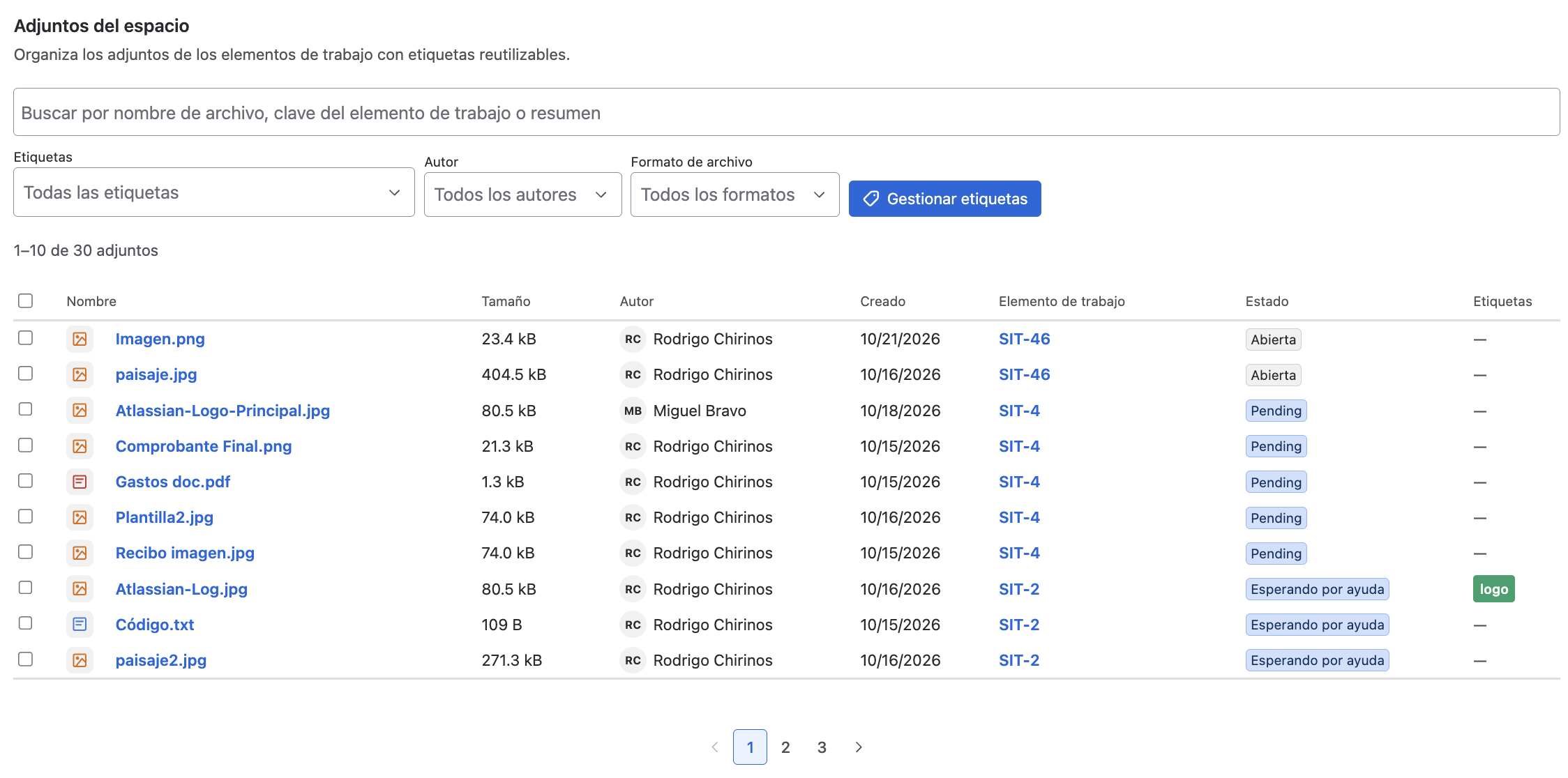Click the image icon beside Recibo imagen.jpg
Screen dimensions: 1568x778
point(80,553)
